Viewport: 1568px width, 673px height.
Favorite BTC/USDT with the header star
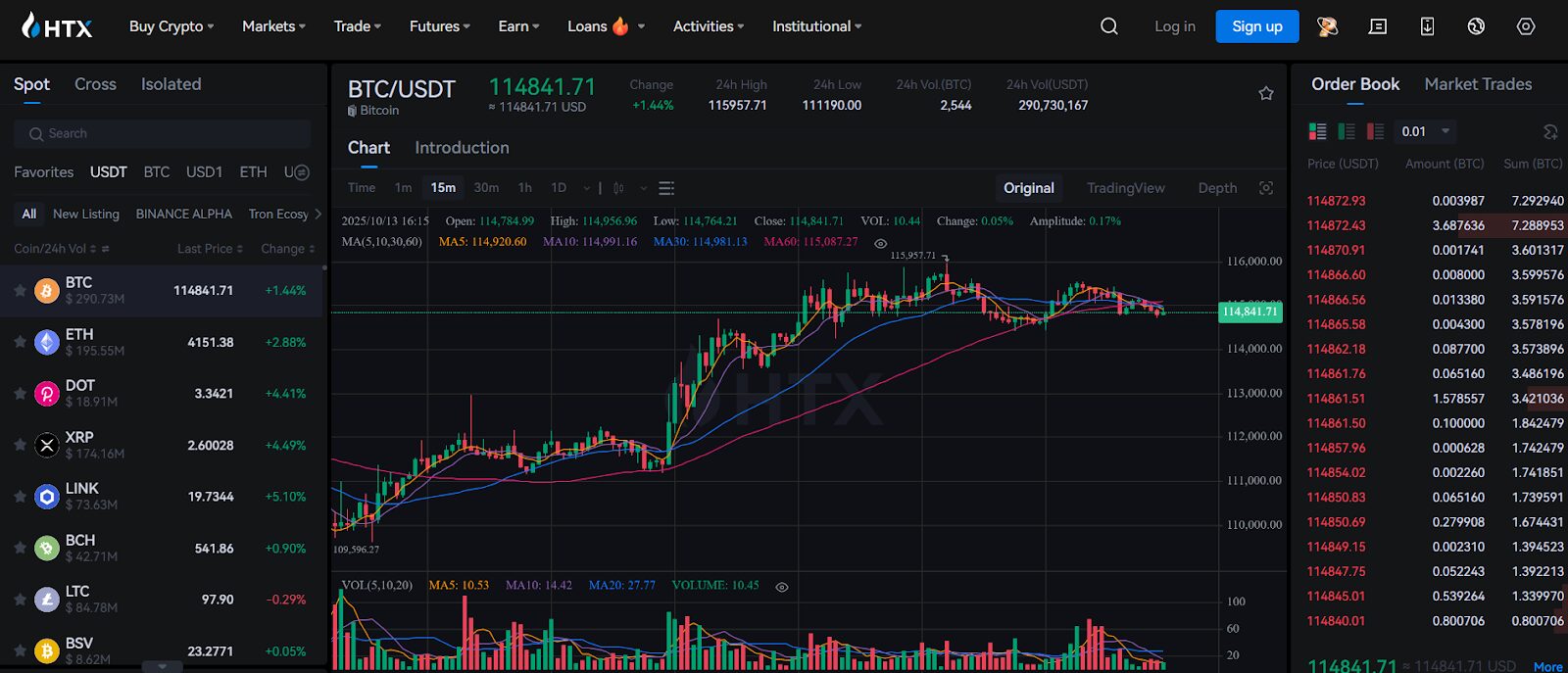point(1266,93)
